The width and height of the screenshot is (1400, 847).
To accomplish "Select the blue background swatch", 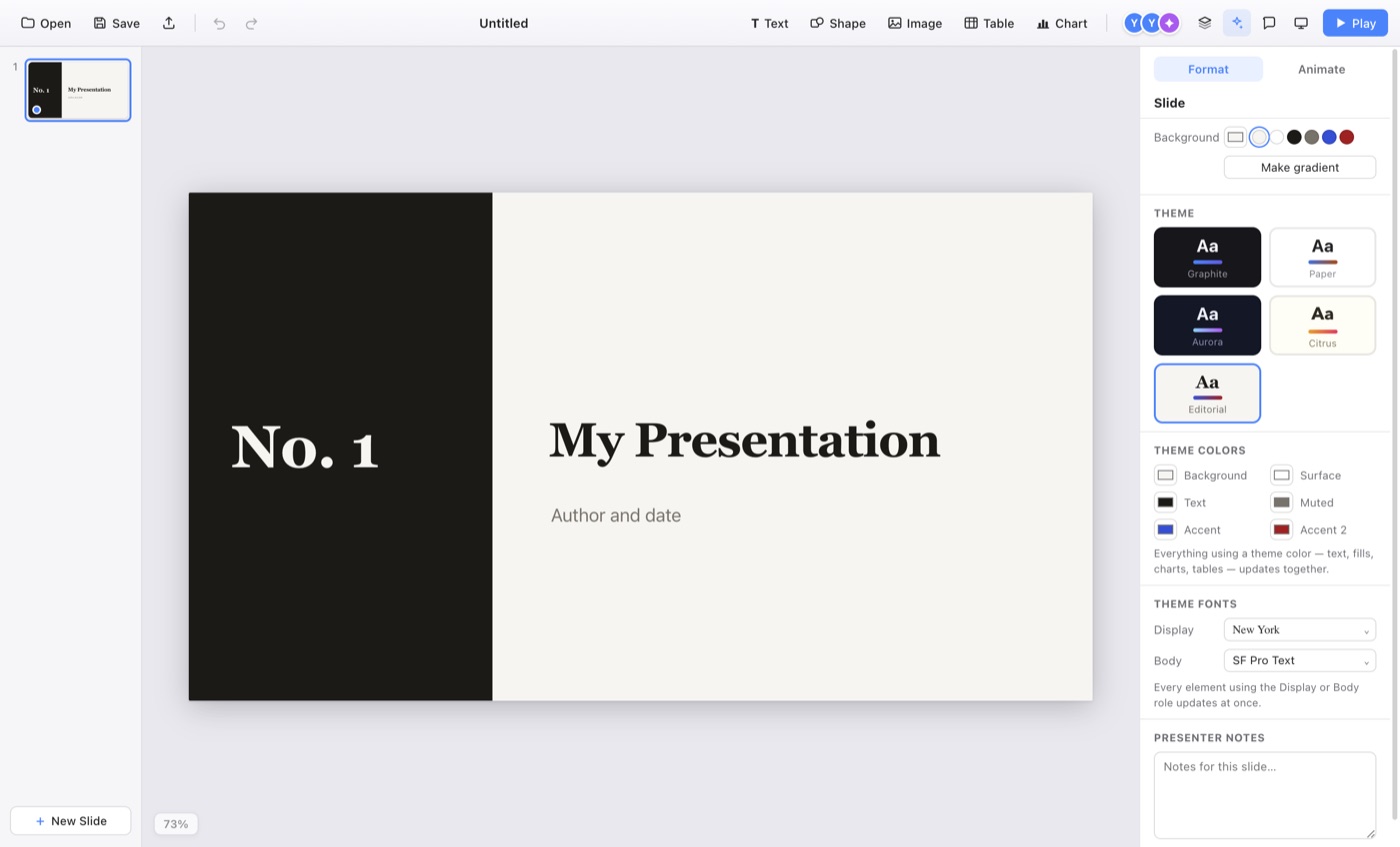I will pyautogui.click(x=1329, y=137).
